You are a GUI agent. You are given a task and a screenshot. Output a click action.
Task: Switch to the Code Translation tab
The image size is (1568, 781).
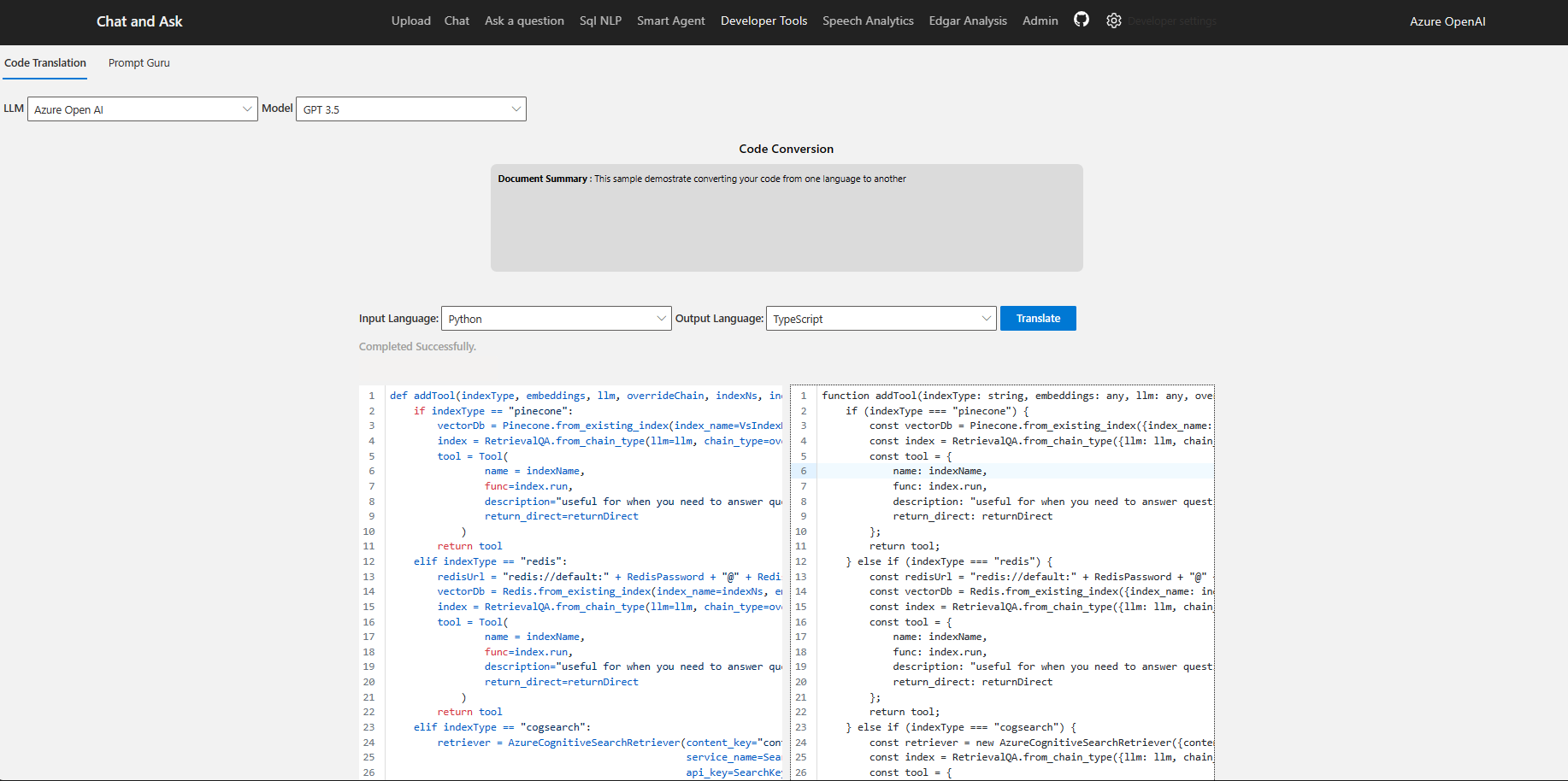[x=45, y=62]
